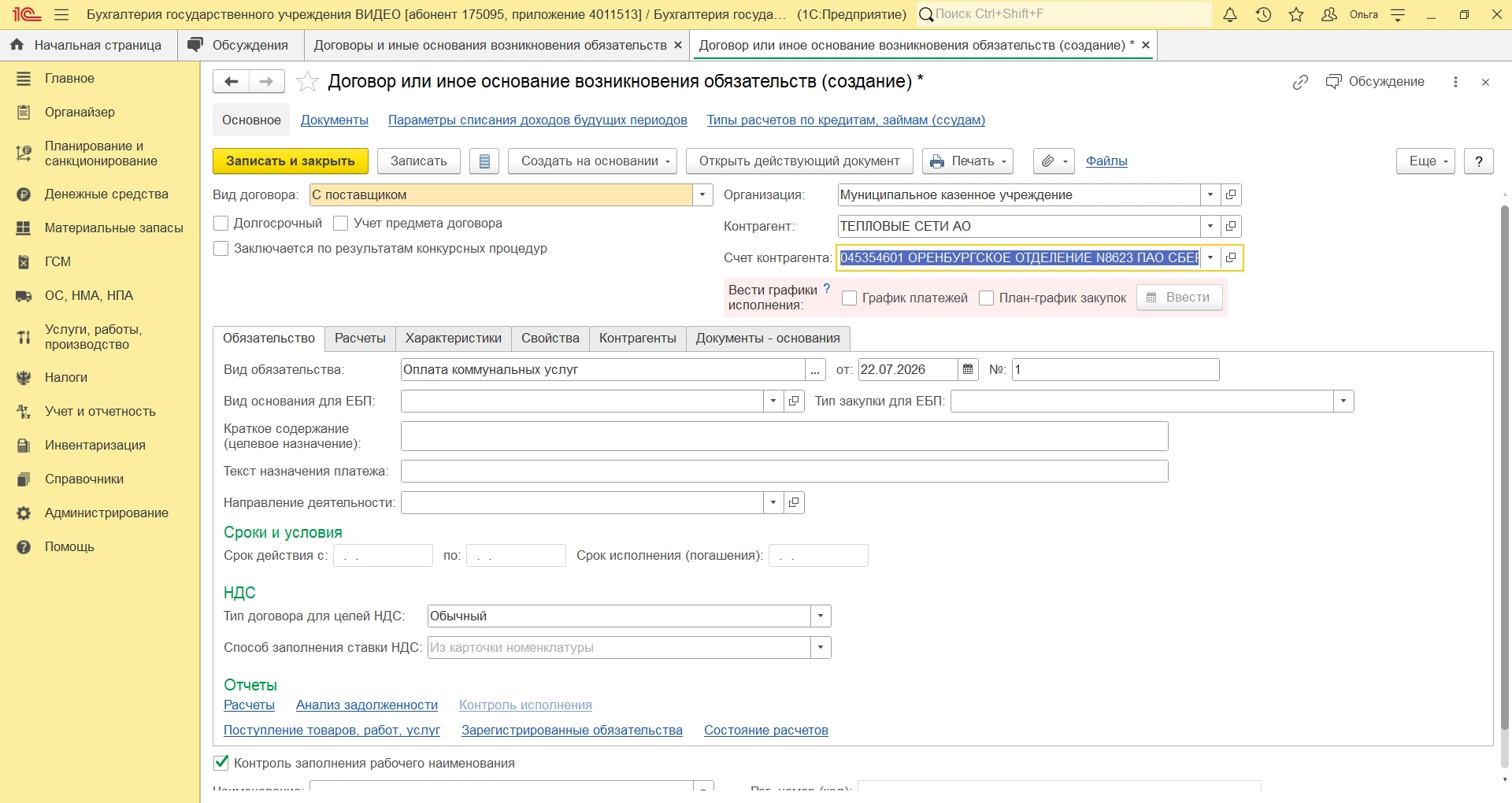Open more actions three-dot menu
The width and height of the screenshot is (1512, 803).
(x=1455, y=82)
